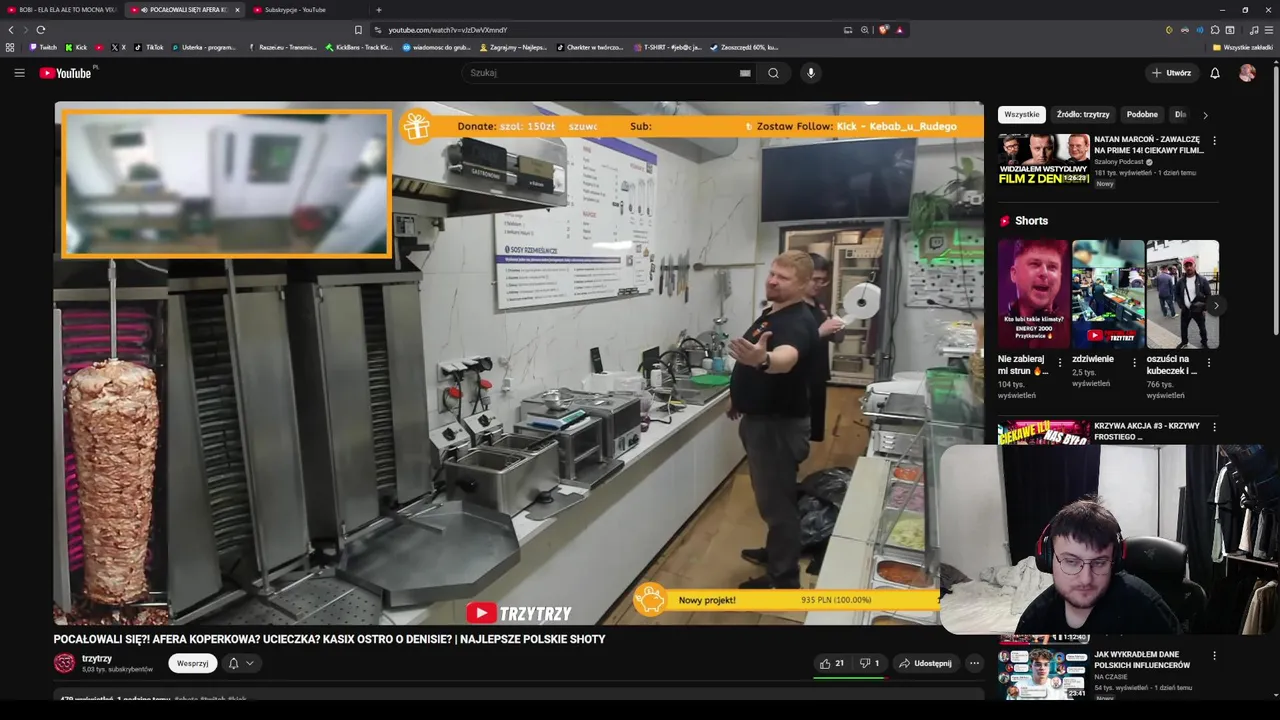Open the account avatar menu
This screenshot has width=1280, height=720.
tap(1247, 73)
